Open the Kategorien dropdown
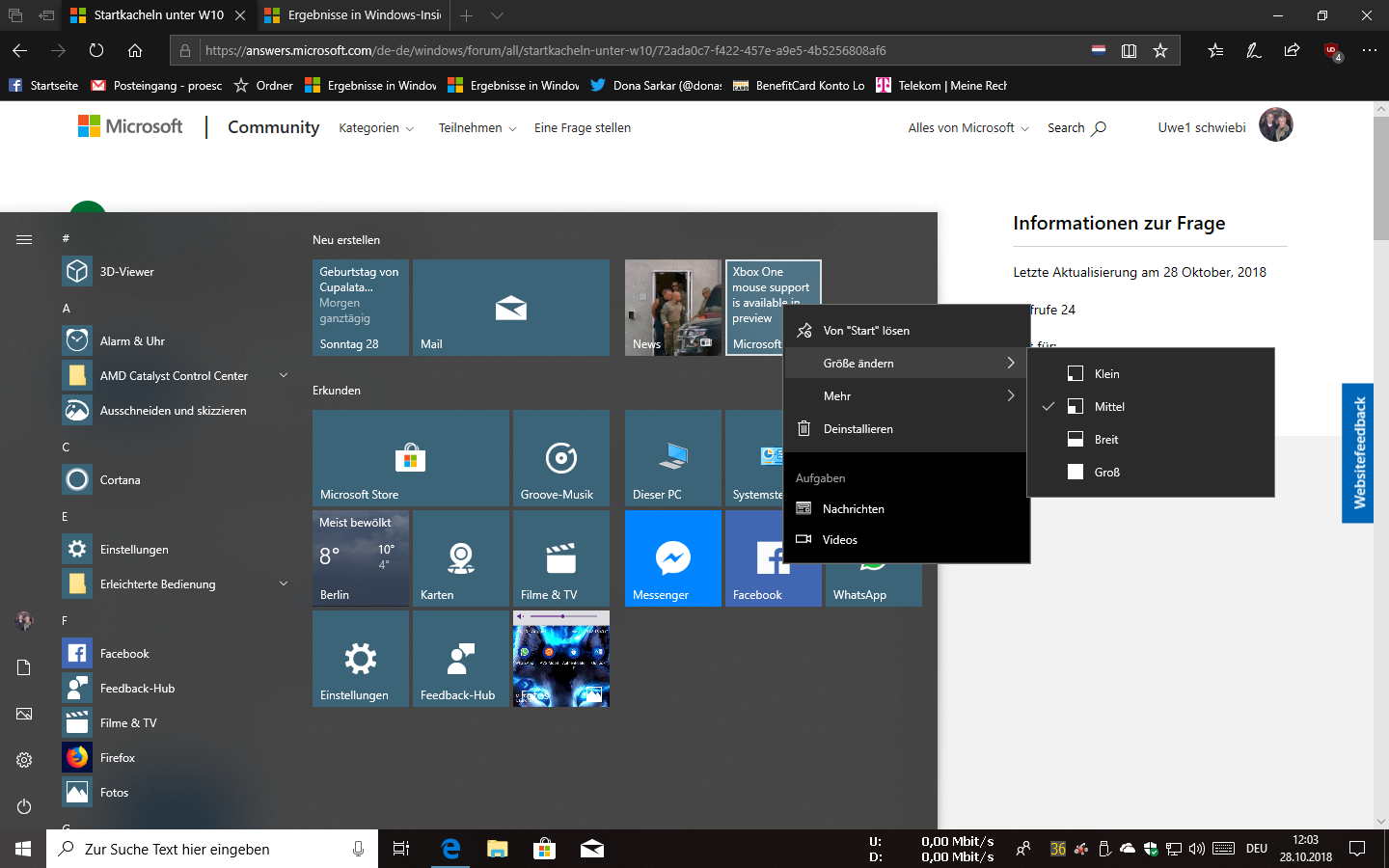Image resolution: width=1389 pixels, height=868 pixels. click(376, 128)
